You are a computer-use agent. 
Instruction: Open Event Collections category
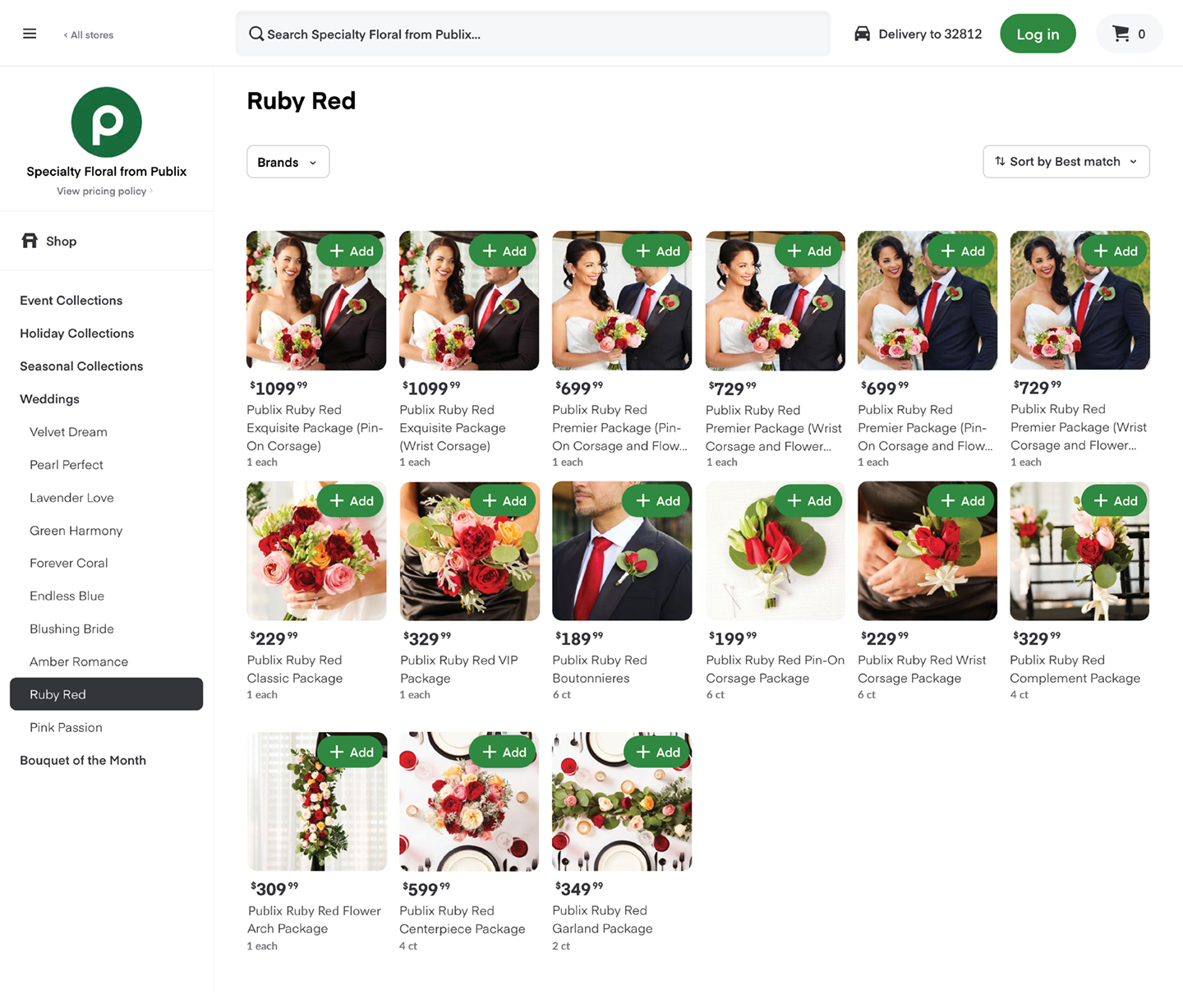point(71,301)
